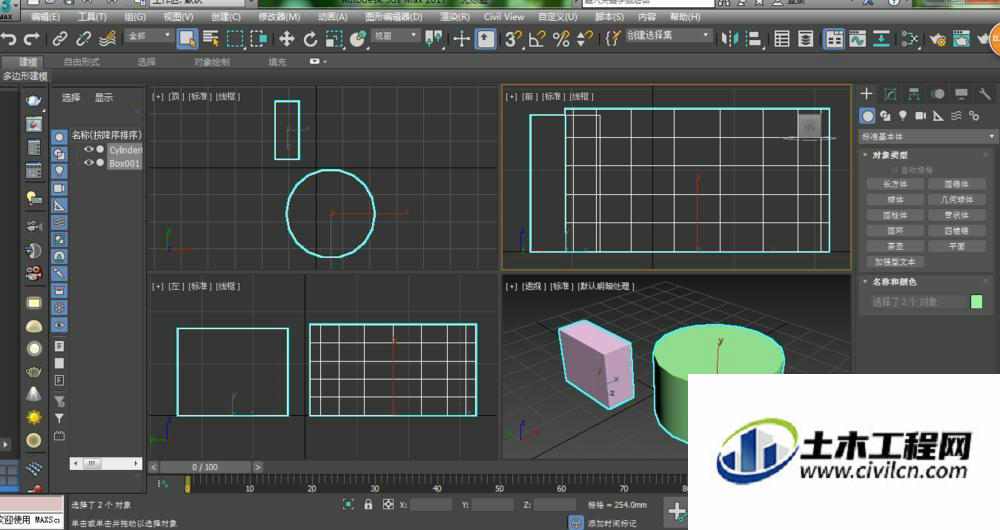Choose the Select Object tool
This screenshot has height=530, width=1000.
click(x=187, y=39)
